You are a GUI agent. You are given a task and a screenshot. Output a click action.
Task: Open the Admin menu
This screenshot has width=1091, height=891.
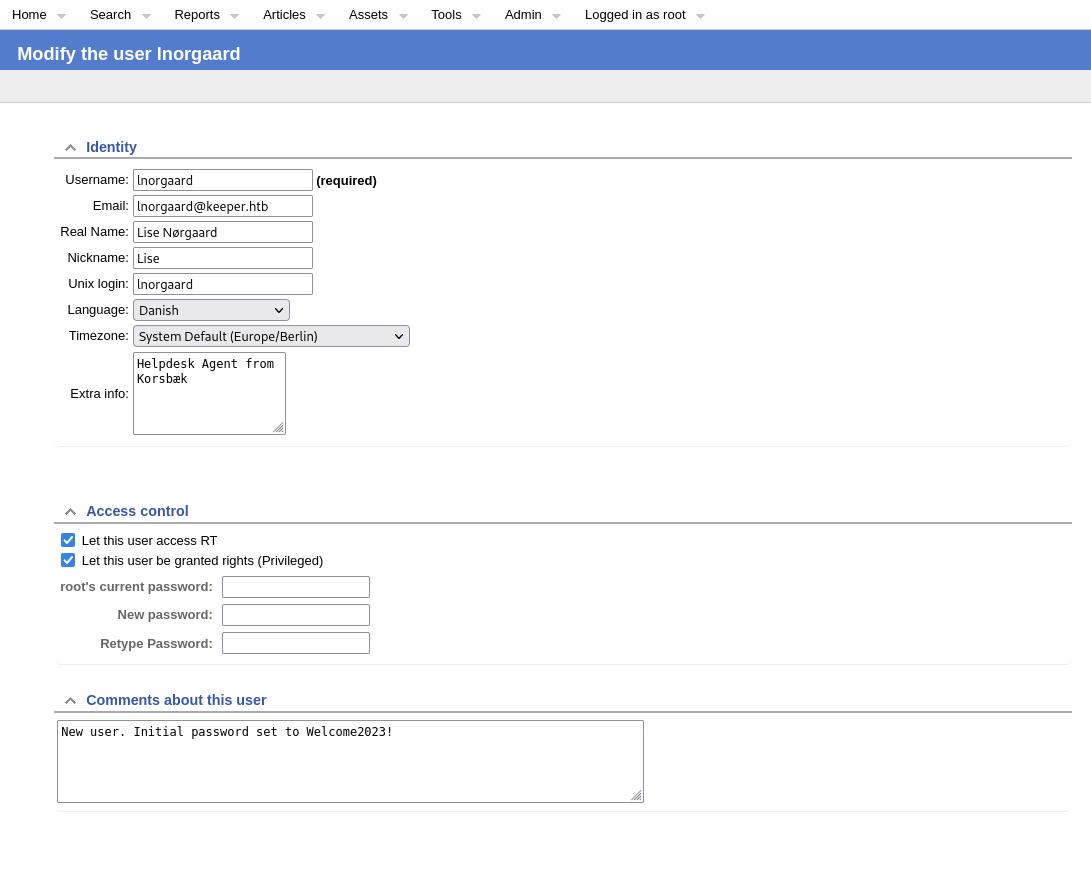tap(523, 14)
